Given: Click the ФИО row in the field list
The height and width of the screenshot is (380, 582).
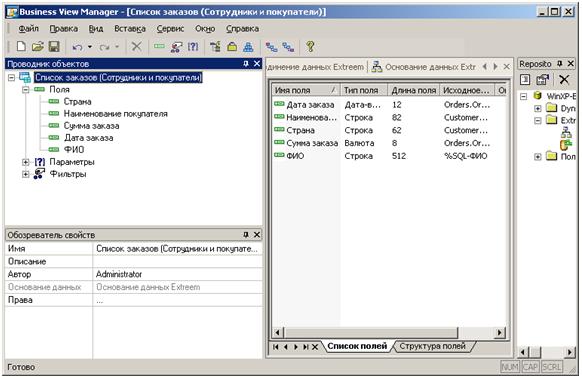Looking at the screenshot, I should pyautogui.click(x=389, y=156).
